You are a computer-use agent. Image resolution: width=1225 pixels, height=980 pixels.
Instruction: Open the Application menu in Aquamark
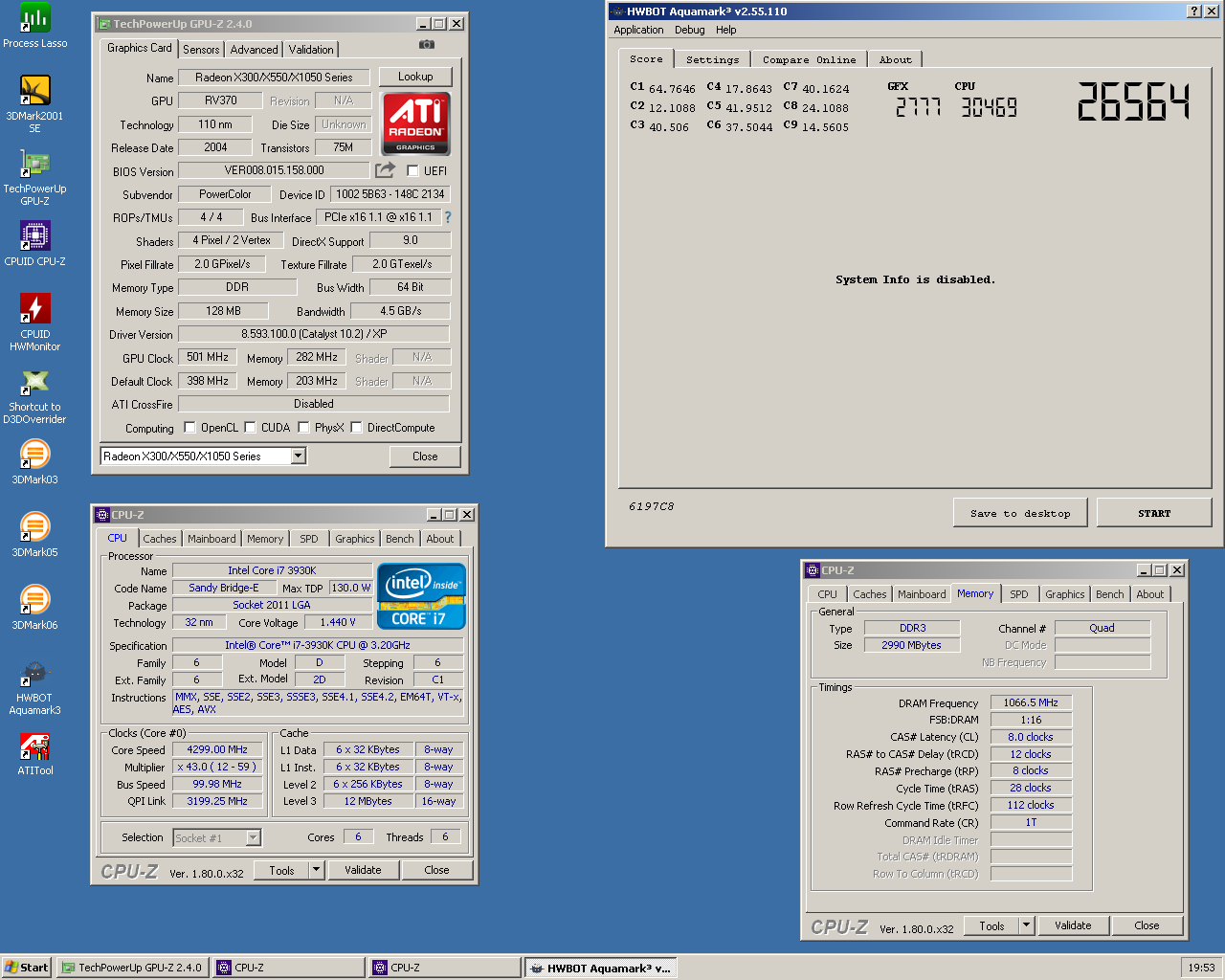(x=638, y=30)
